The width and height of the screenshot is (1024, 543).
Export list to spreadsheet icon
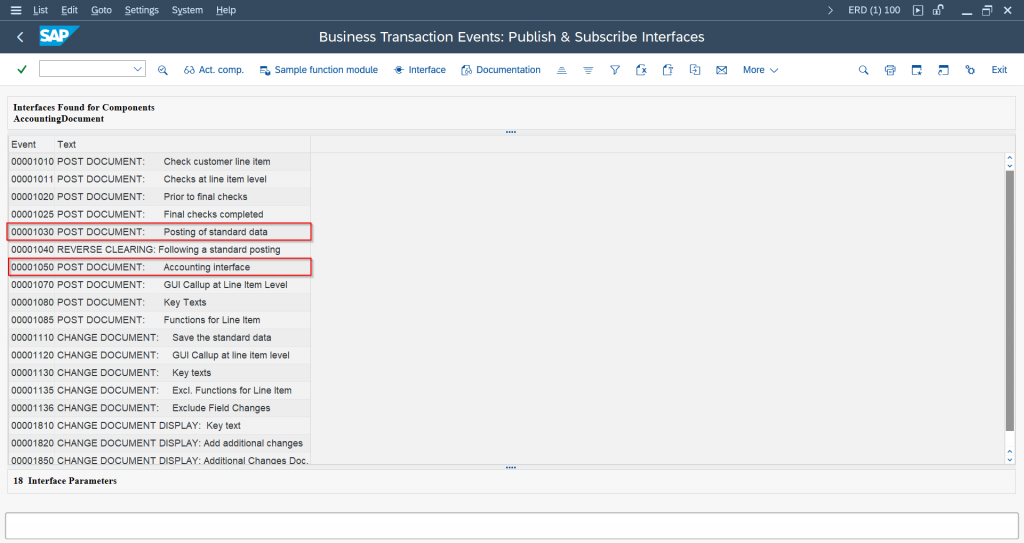pos(641,70)
